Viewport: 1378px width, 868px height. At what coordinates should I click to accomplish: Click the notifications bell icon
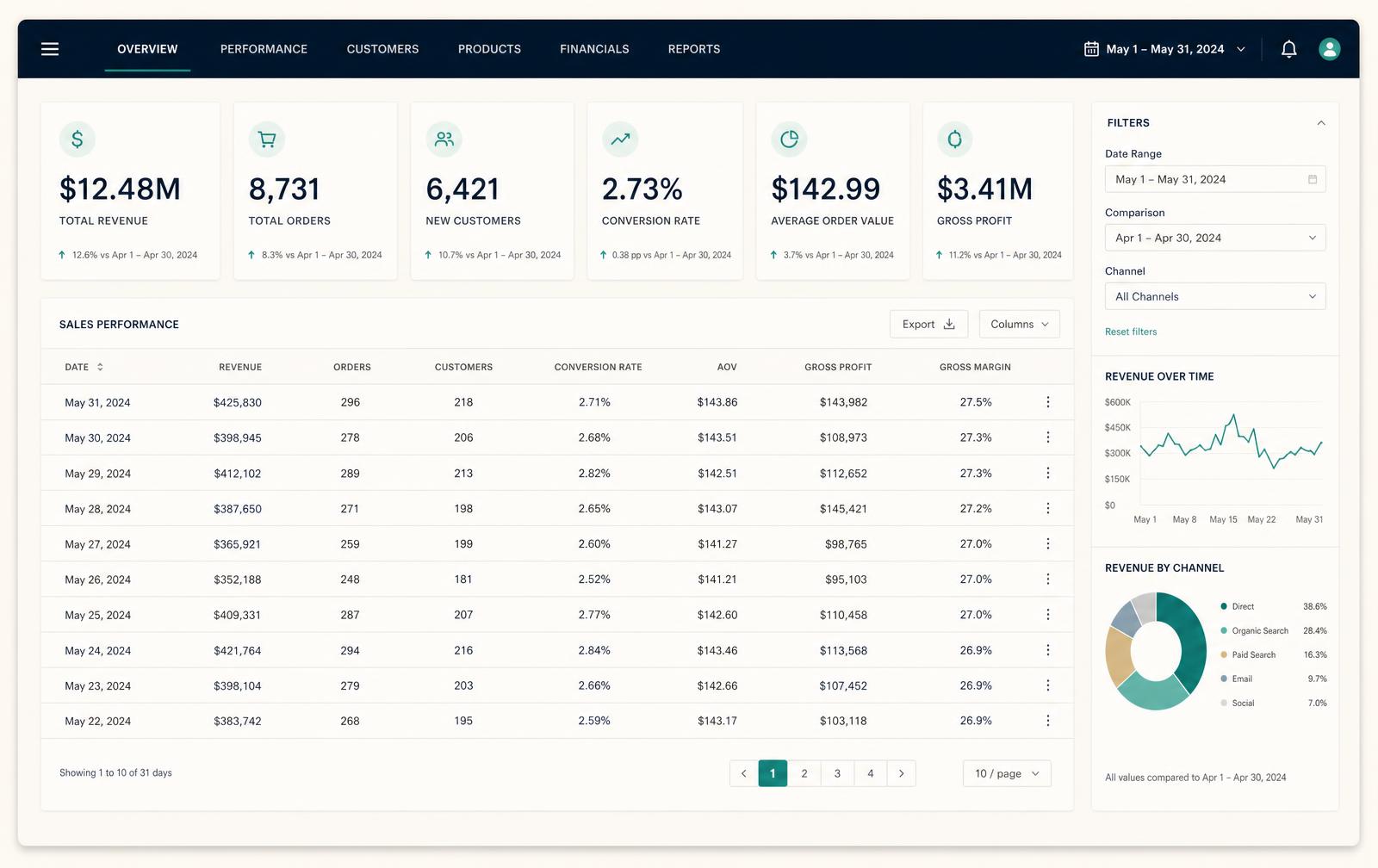1288,49
